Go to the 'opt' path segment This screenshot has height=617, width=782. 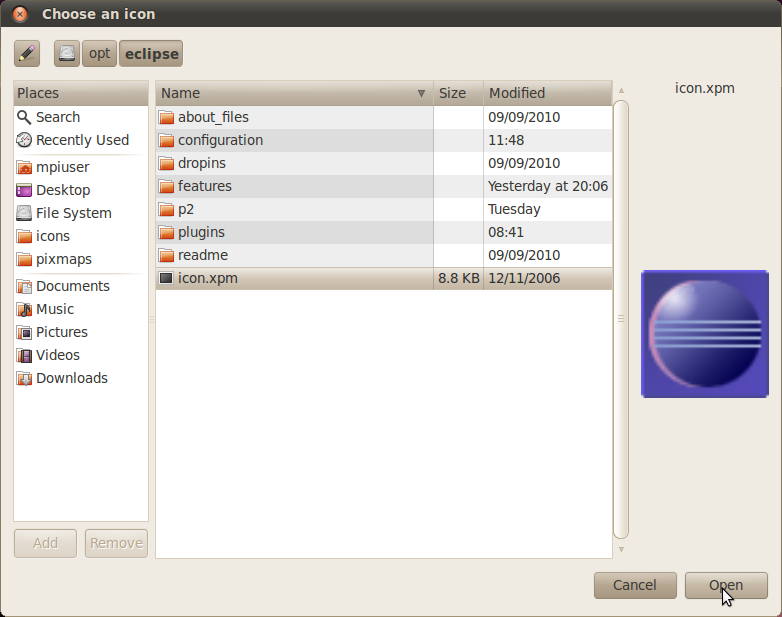[x=99, y=53]
